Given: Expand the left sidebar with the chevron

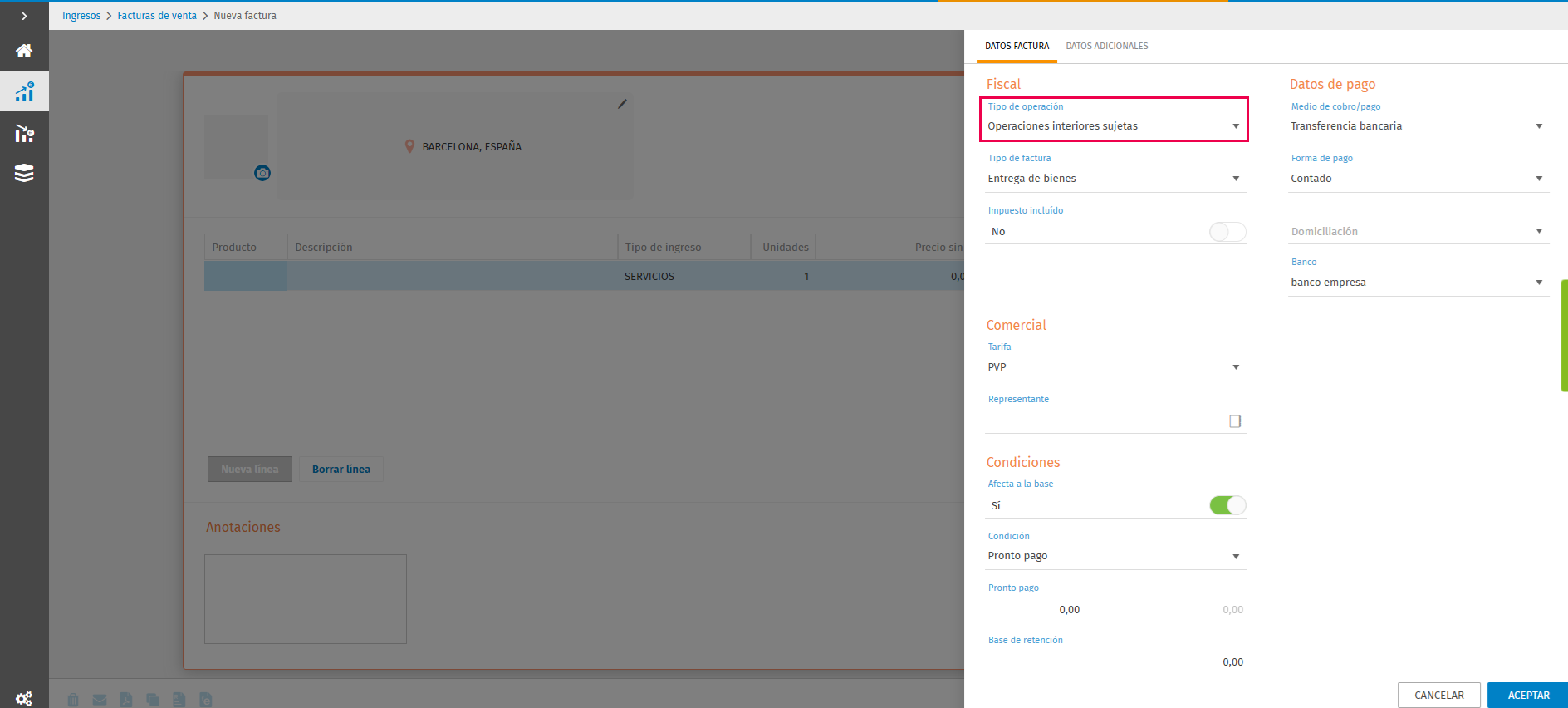Looking at the screenshot, I should click(x=24, y=16).
